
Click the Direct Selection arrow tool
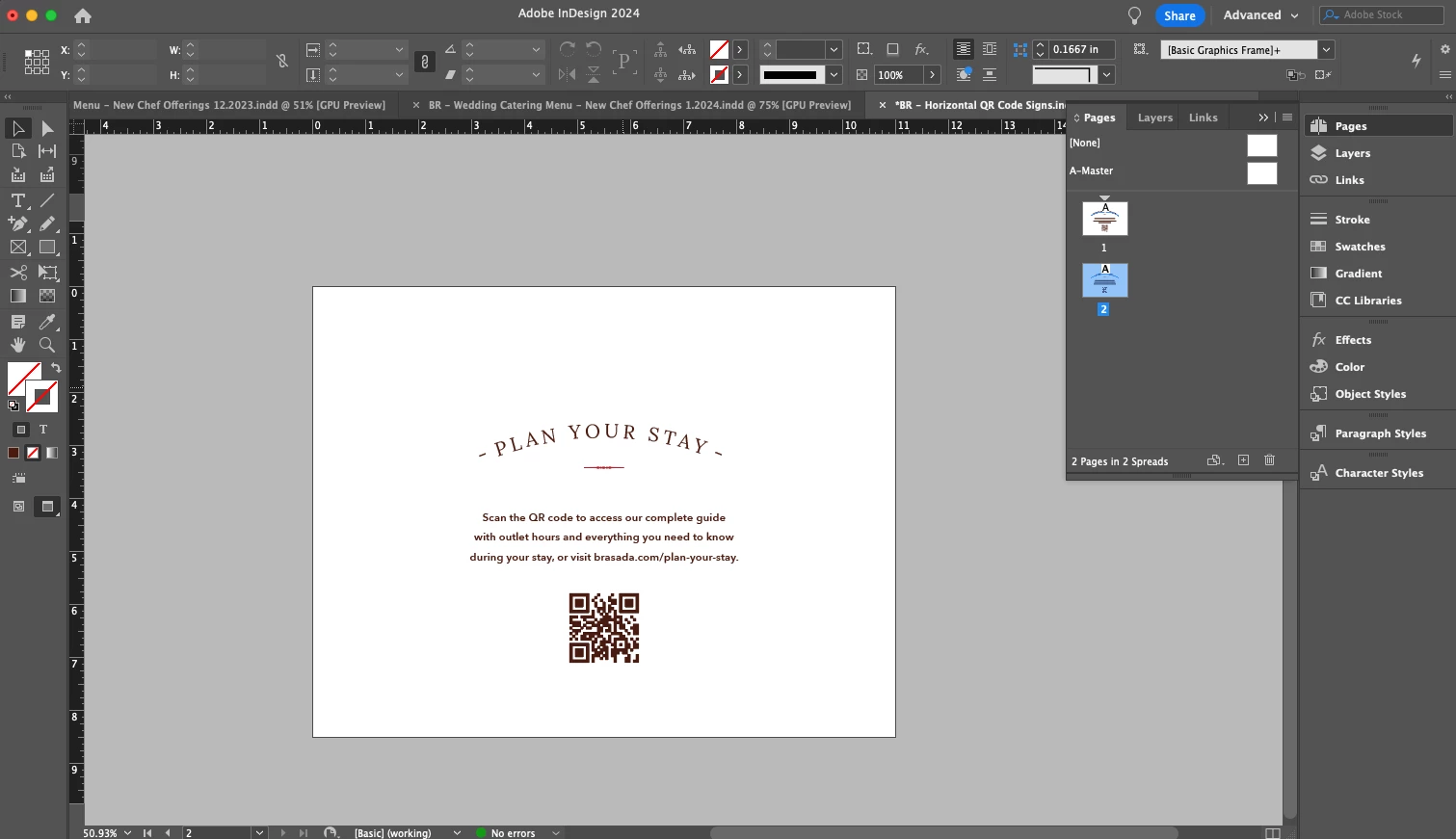(46, 128)
